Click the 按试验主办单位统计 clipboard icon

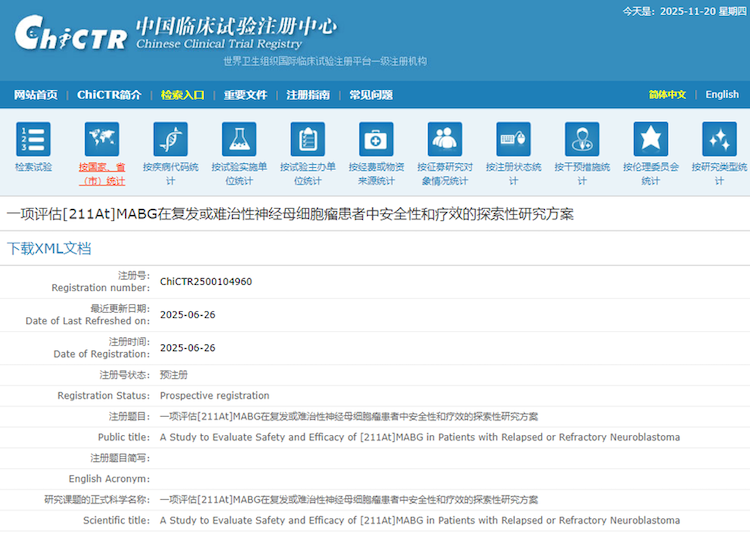tap(307, 140)
